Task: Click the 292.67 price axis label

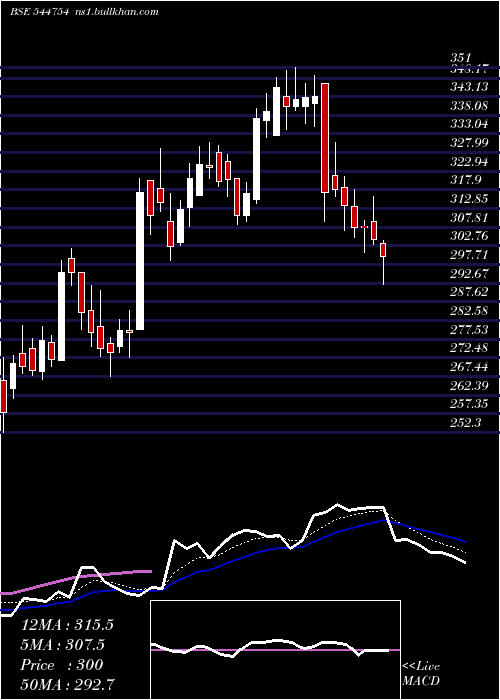Action: click(469, 273)
